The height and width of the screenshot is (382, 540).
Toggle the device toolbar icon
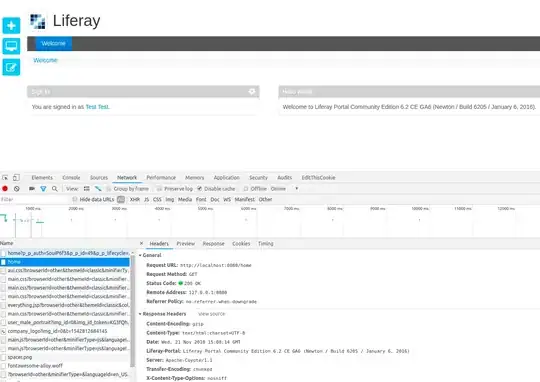pos(16,178)
